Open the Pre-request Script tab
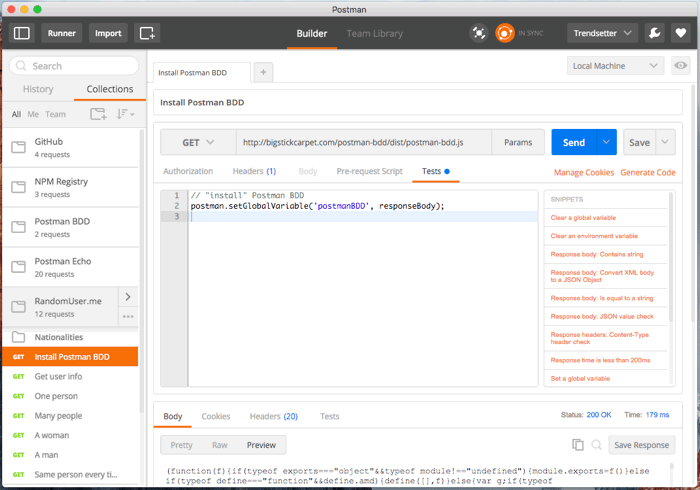The width and height of the screenshot is (700, 490). coord(370,171)
